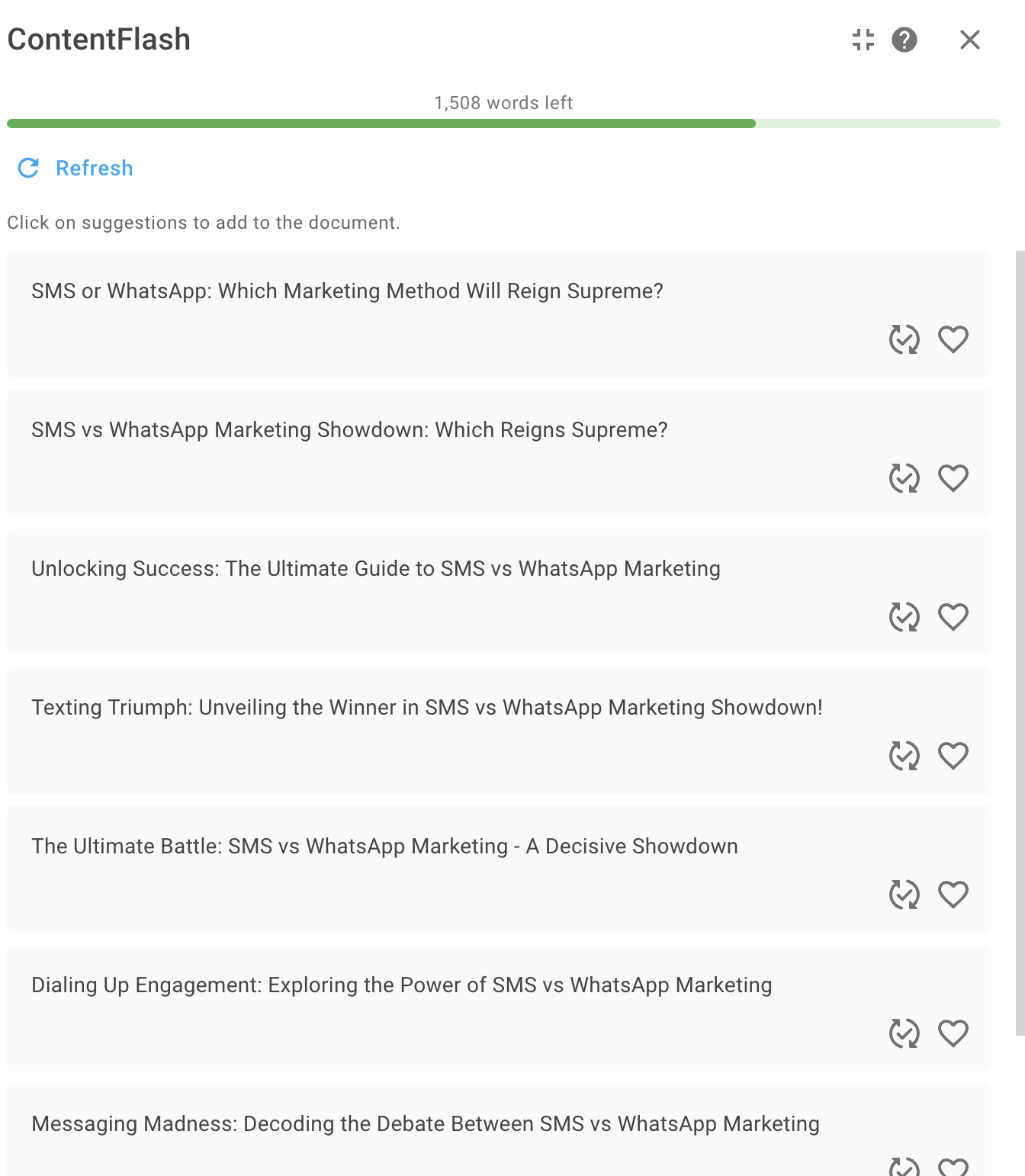Favorite the 'SMS or WhatsApp' headline with heart

click(953, 339)
